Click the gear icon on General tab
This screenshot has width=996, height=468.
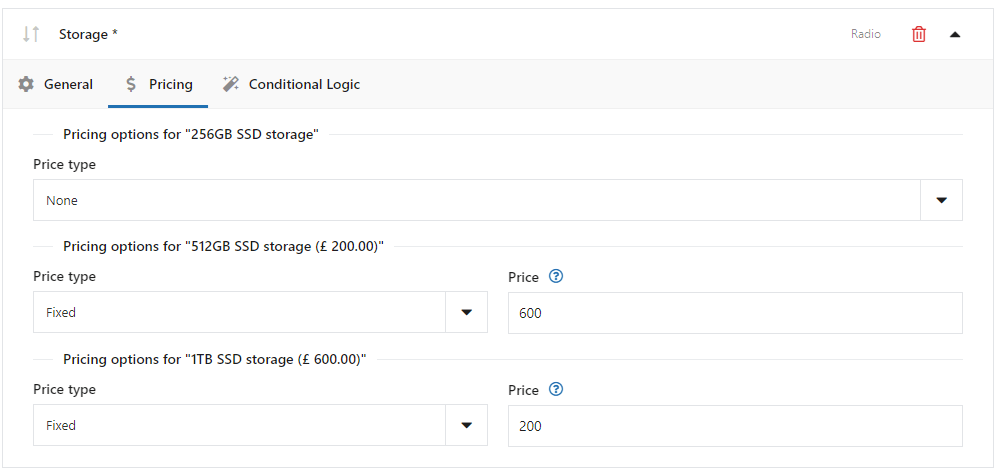point(26,84)
